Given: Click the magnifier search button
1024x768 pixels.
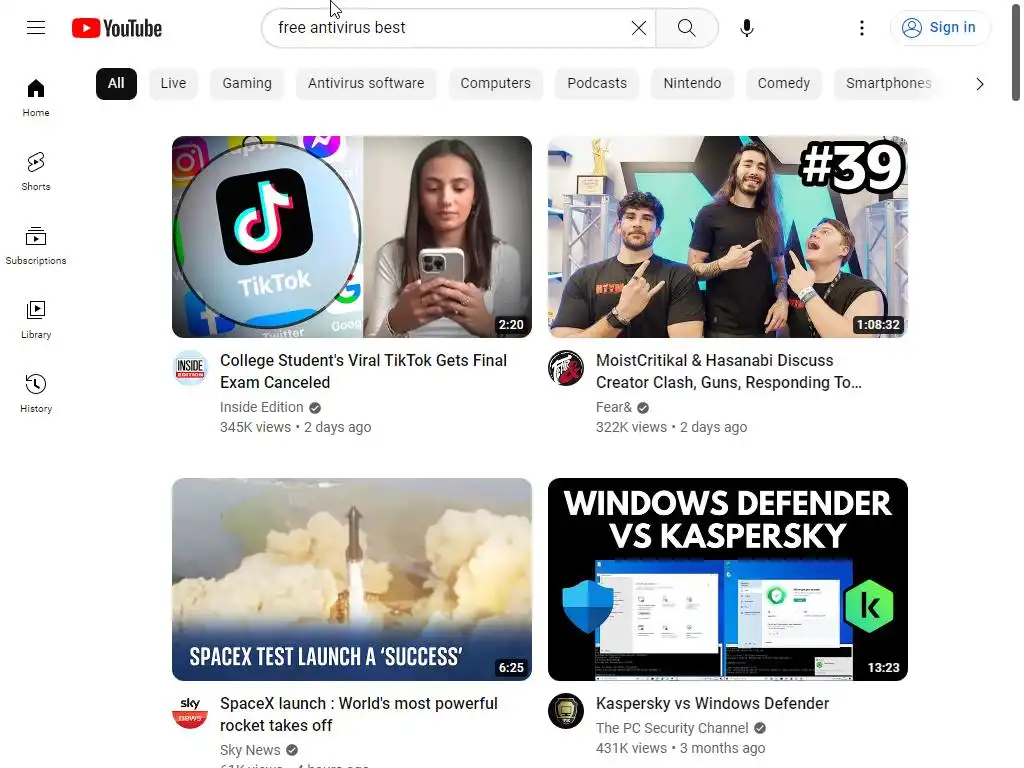Looking at the screenshot, I should tap(686, 27).
